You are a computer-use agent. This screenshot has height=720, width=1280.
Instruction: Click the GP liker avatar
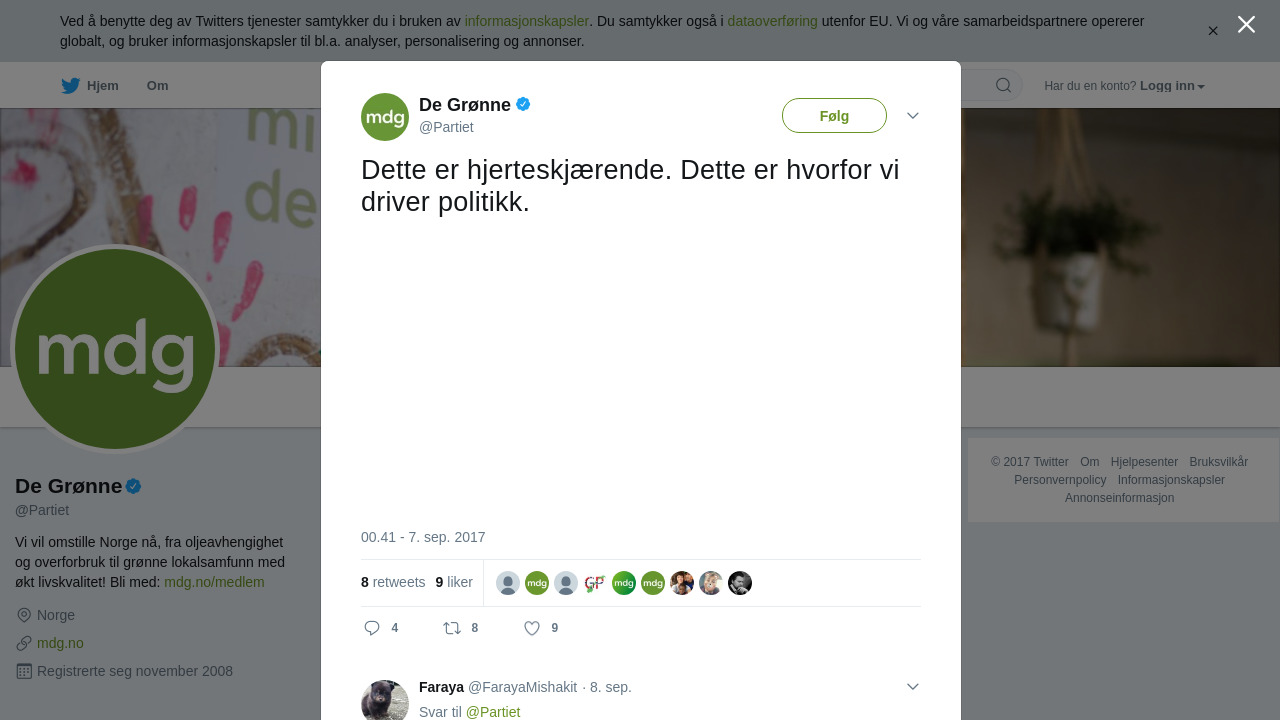pos(595,583)
